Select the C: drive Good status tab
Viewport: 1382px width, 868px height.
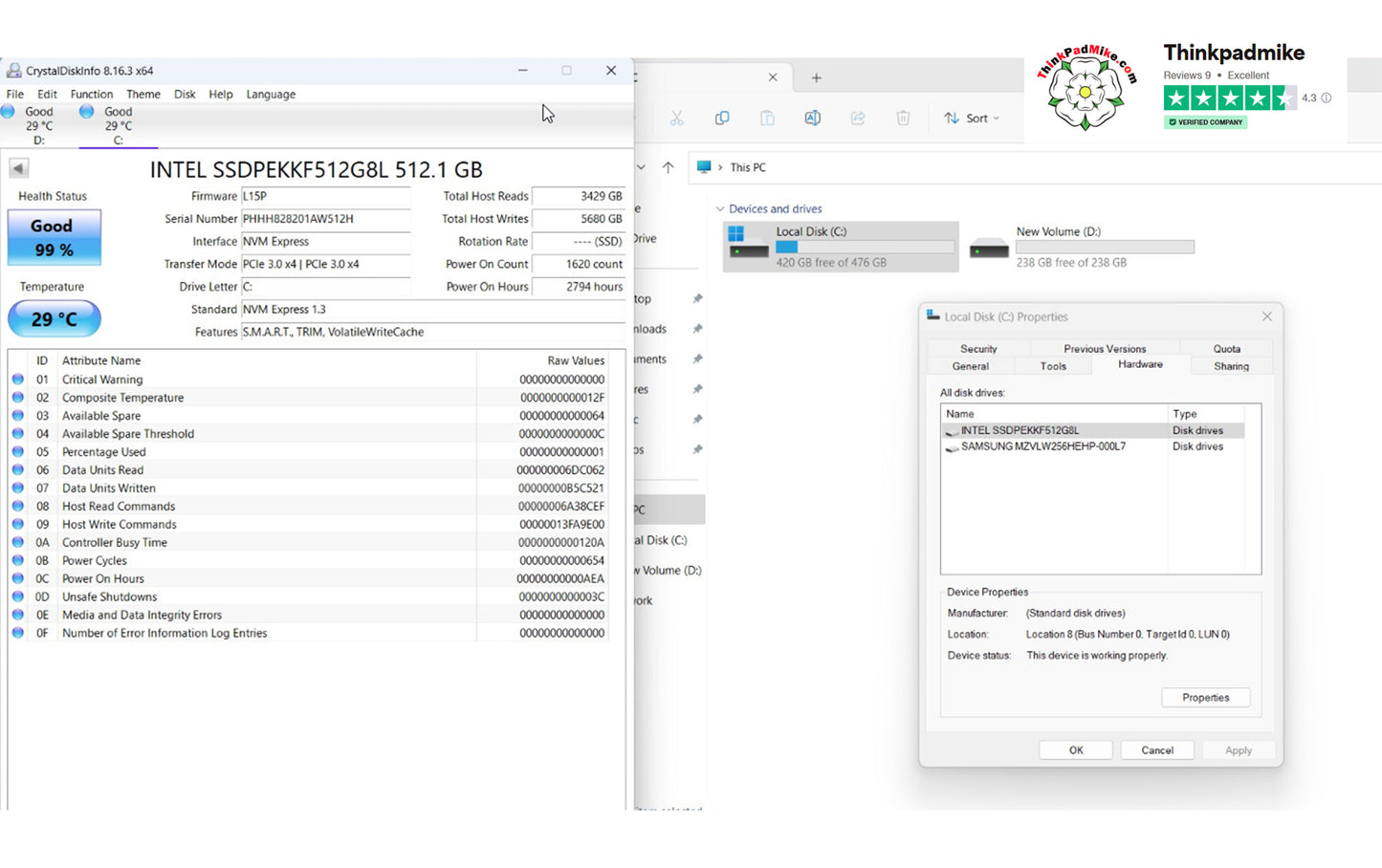(x=119, y=125)
